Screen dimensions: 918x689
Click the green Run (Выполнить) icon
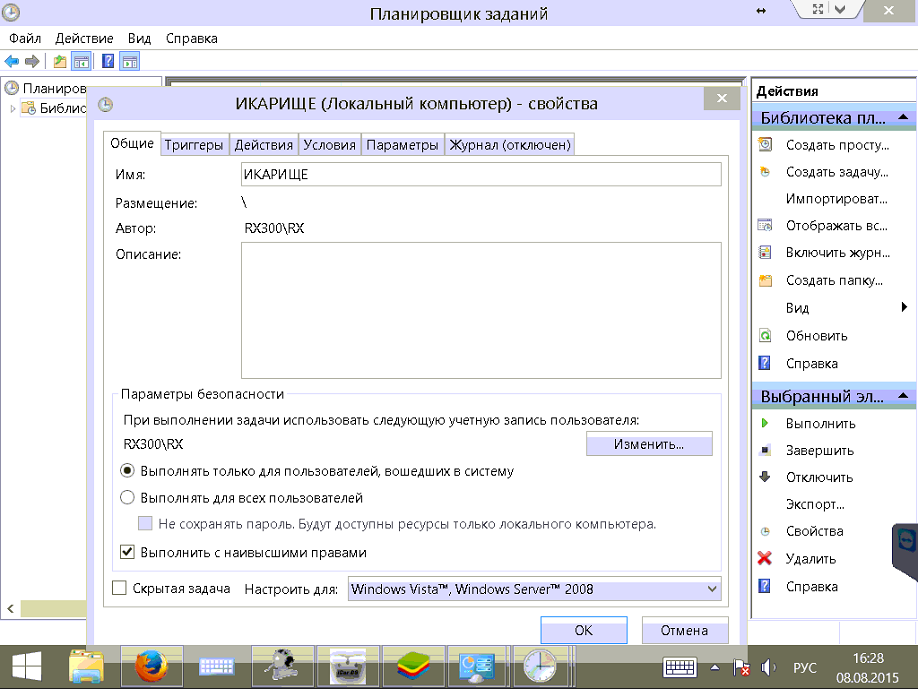[765, 423]
